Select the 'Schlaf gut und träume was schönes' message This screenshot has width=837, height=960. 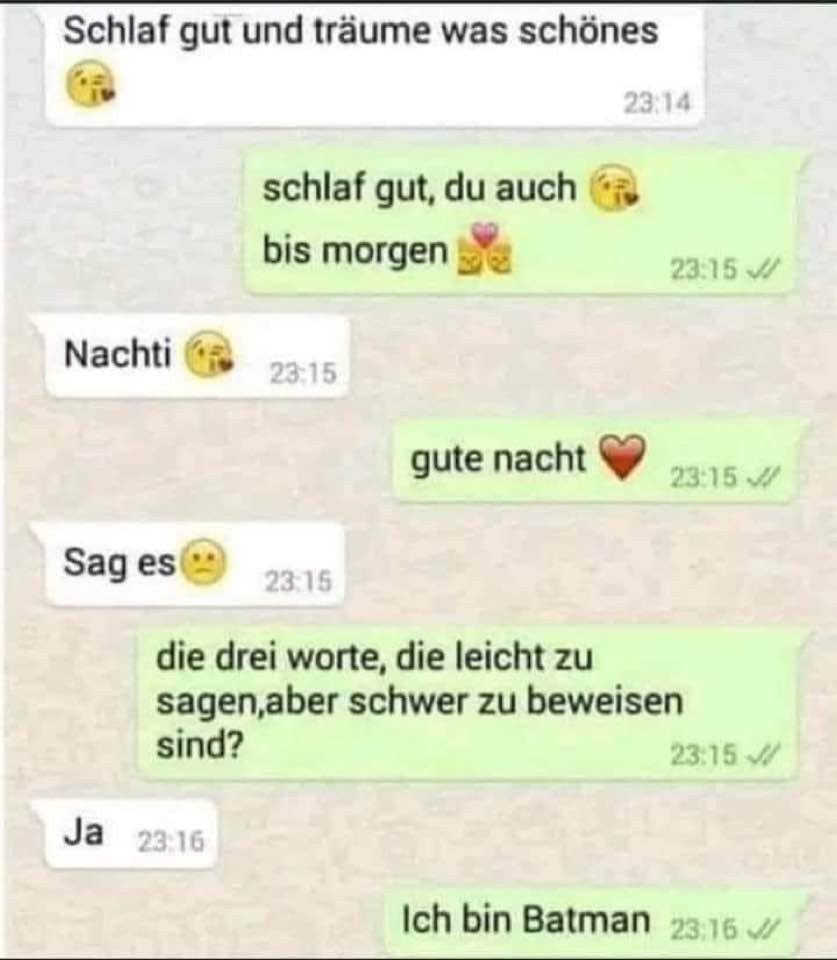pos(375,65)
